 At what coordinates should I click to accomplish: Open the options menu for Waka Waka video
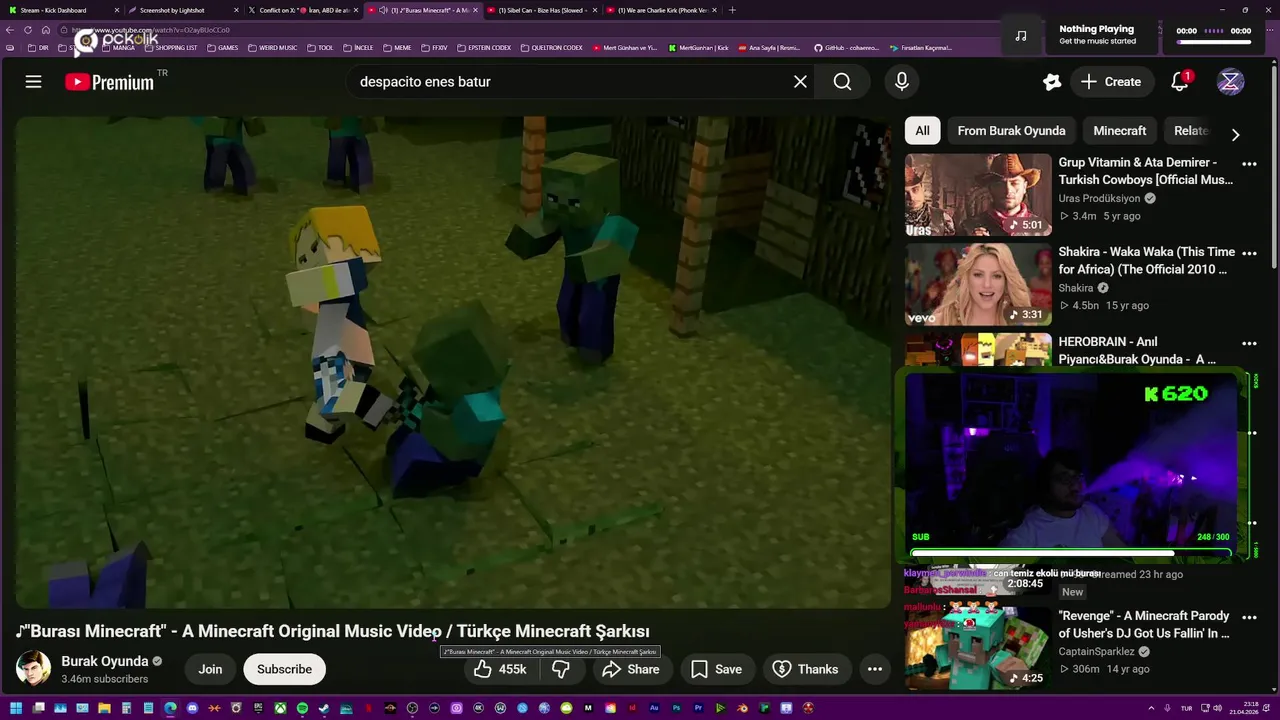[x=1249, y=254]
